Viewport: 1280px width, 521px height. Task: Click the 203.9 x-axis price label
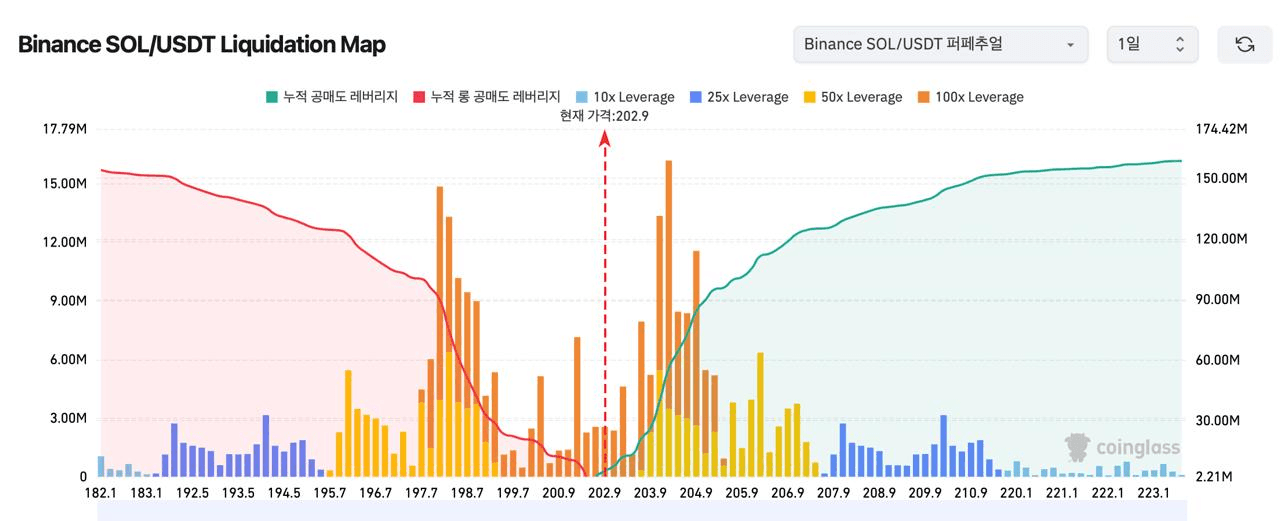point(650,493)
